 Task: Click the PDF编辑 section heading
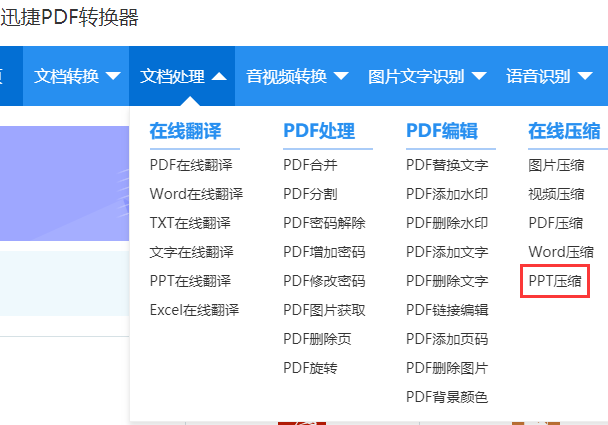tap(442, 131)
